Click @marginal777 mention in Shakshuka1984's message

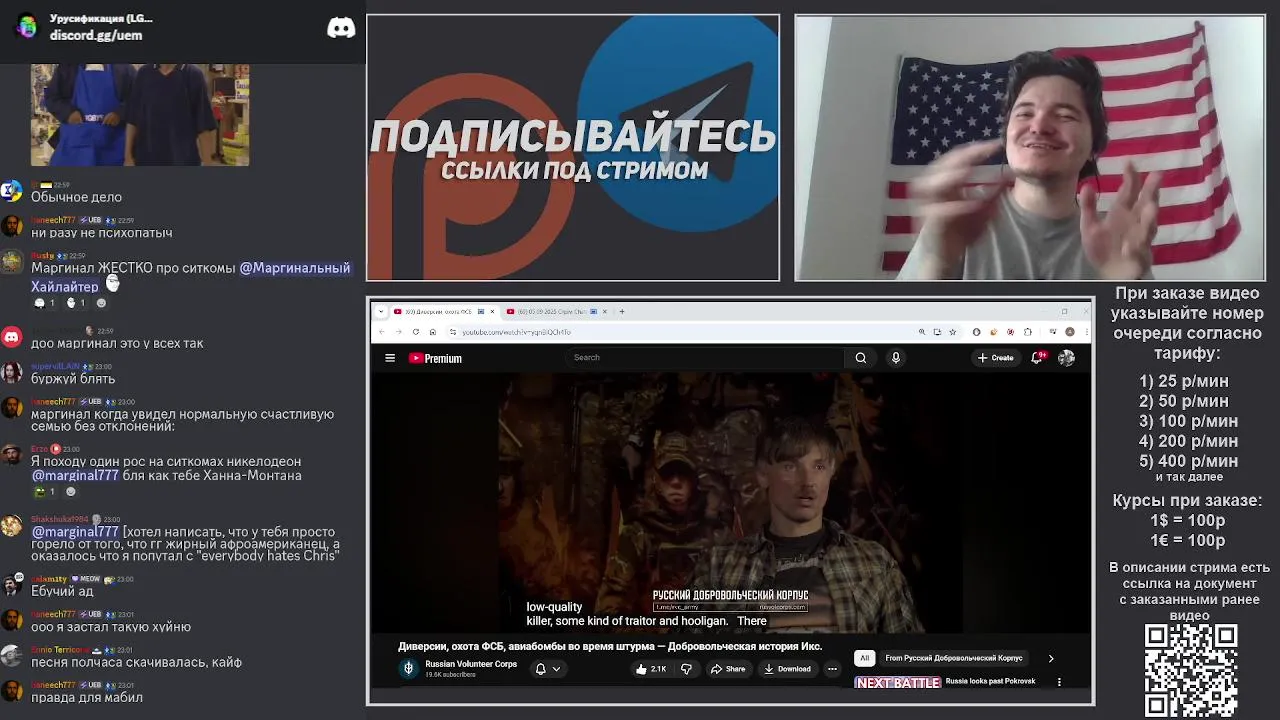pyautogui.click(x=75, y=531)
